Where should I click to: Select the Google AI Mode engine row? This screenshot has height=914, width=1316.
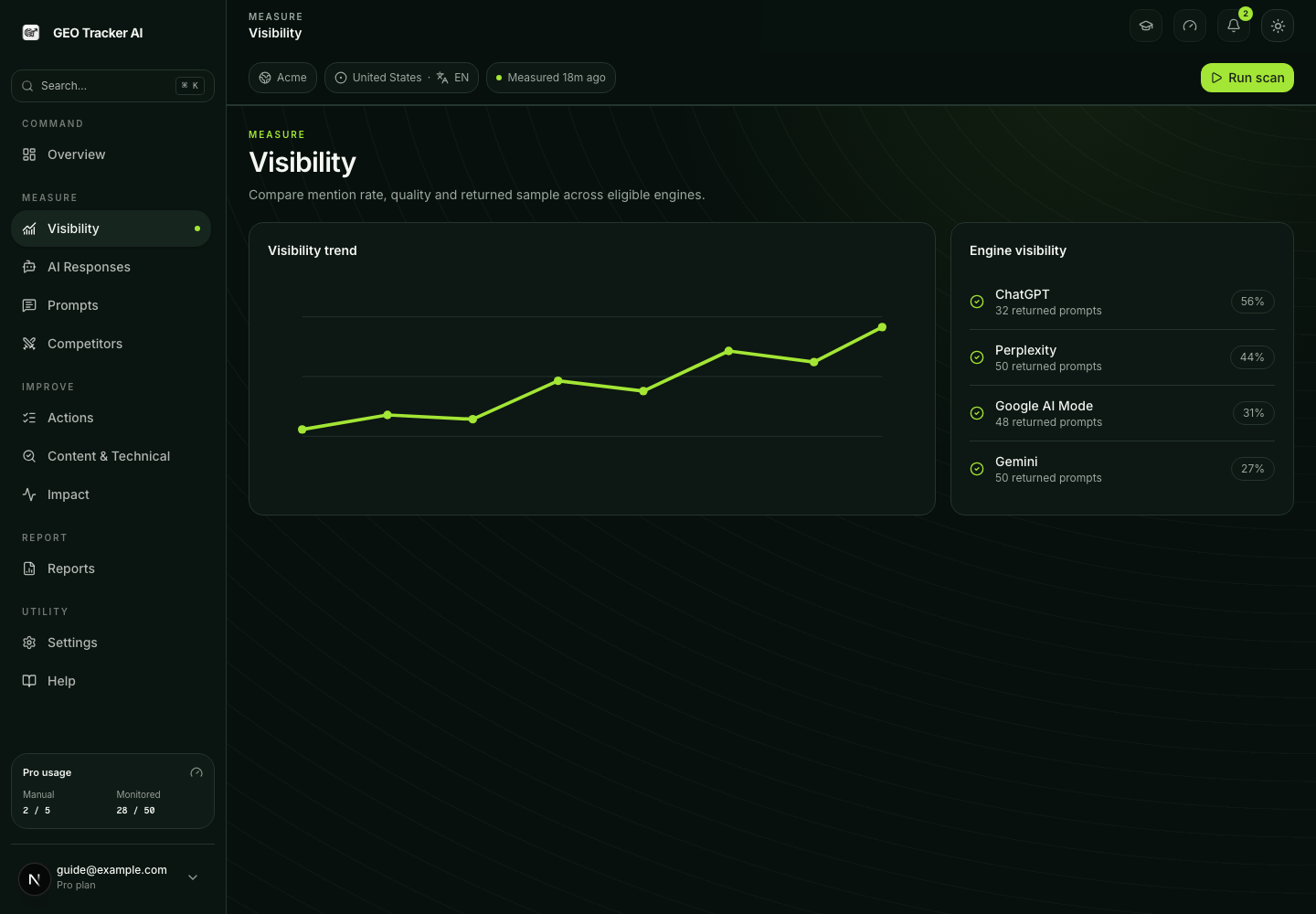click(x=1122, y=413)
